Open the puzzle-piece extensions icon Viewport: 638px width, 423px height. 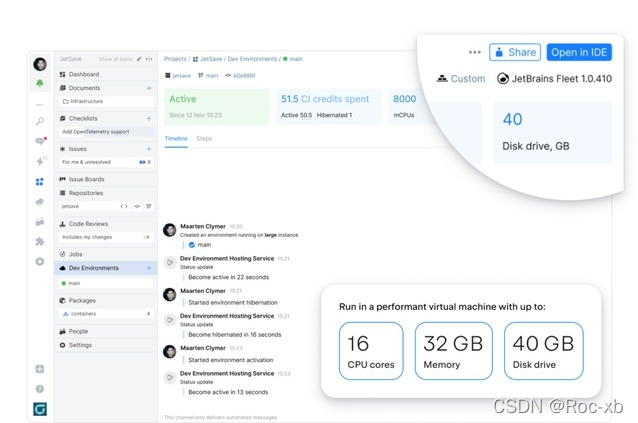tap(39, 242)
